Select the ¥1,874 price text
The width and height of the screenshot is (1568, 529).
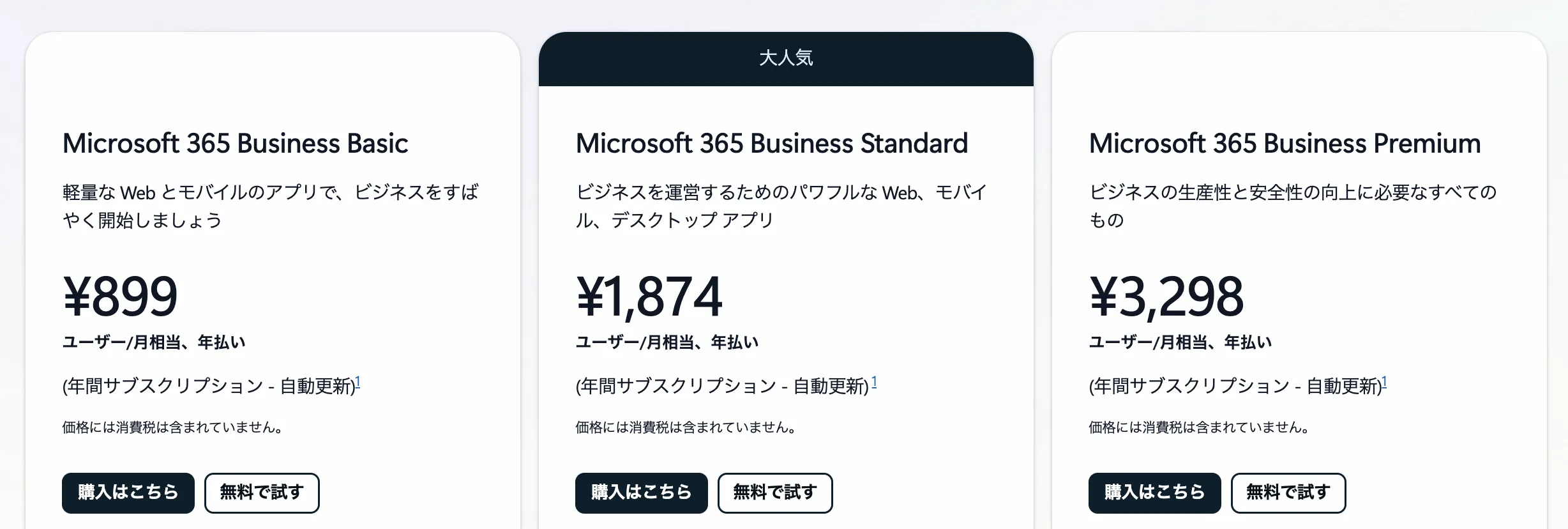click(648, 295)
